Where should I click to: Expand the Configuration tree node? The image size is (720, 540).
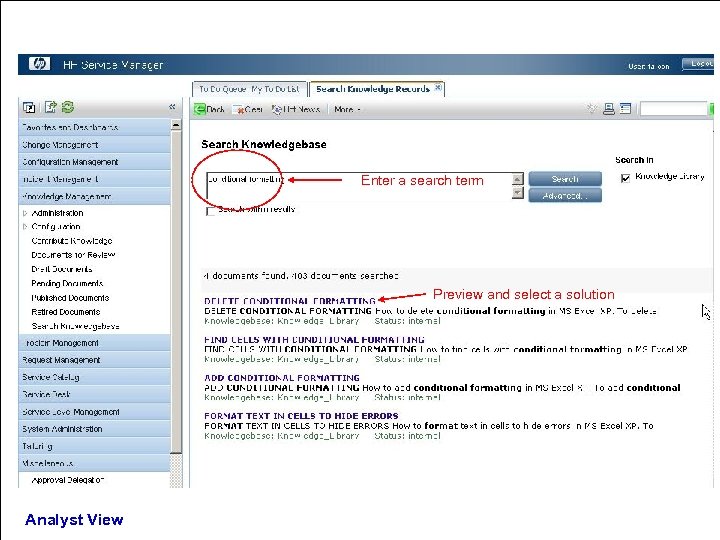tap(25, 226)
